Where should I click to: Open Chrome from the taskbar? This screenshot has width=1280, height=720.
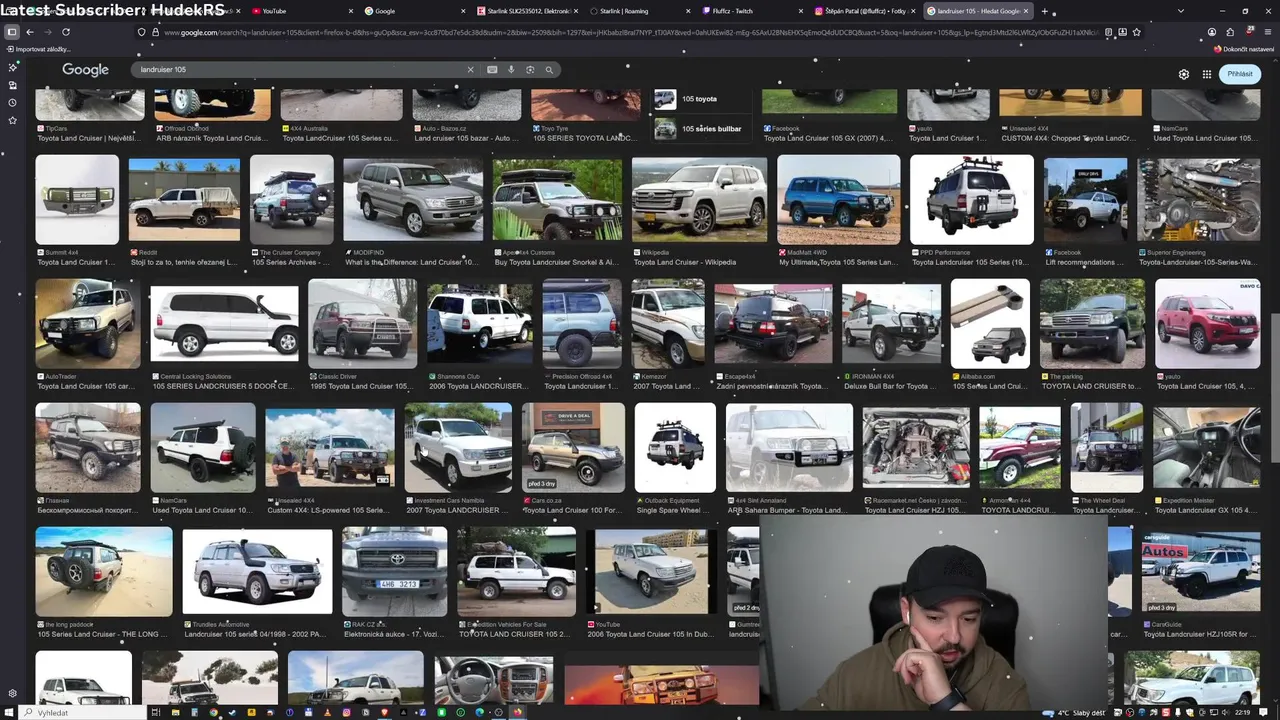(213, 713)
